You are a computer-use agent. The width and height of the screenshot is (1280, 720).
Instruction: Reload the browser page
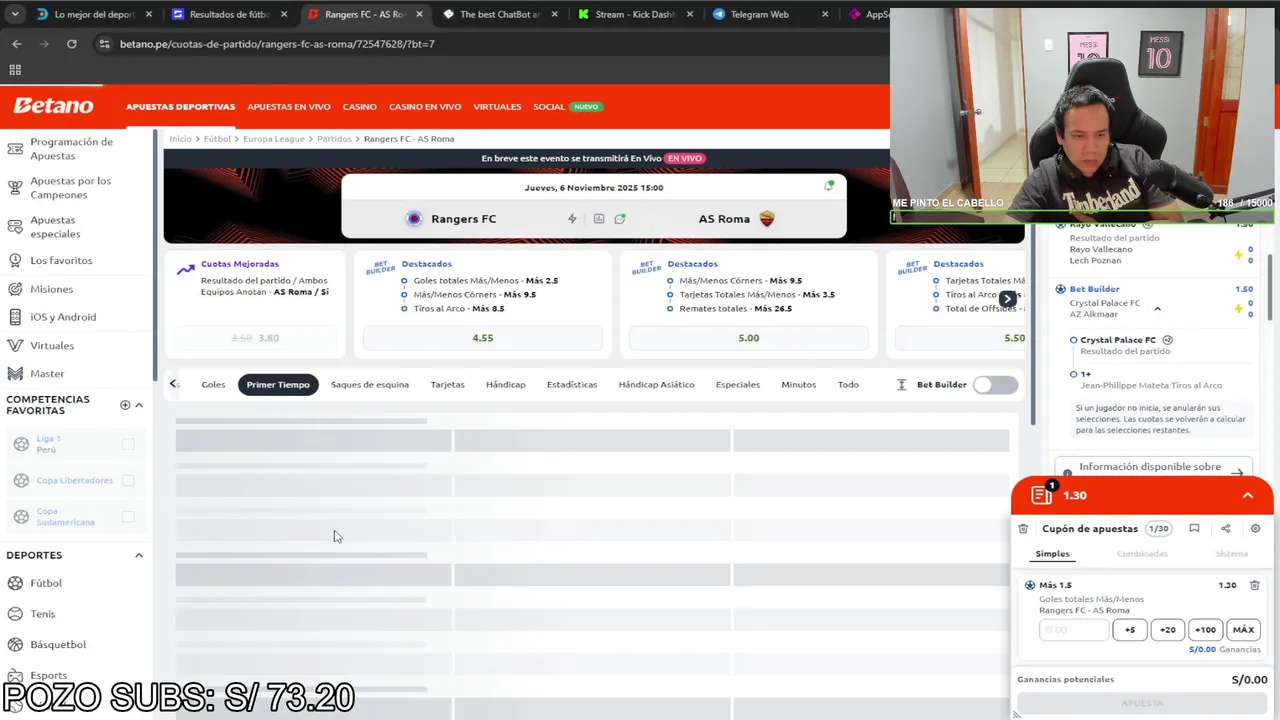(x=71, y=44)
